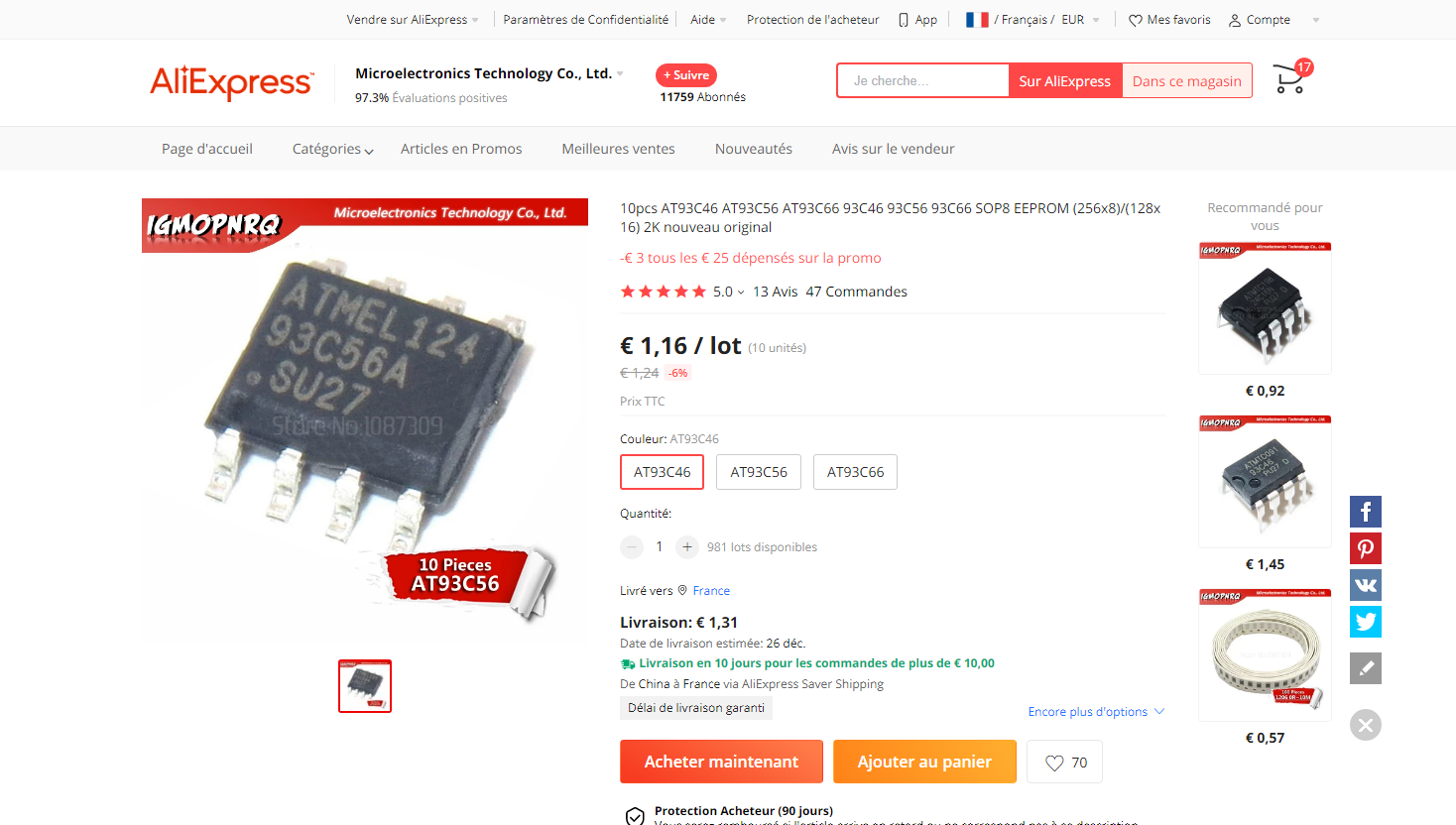
Task: Open the shopping cart icon
Action: point(1288,78)
